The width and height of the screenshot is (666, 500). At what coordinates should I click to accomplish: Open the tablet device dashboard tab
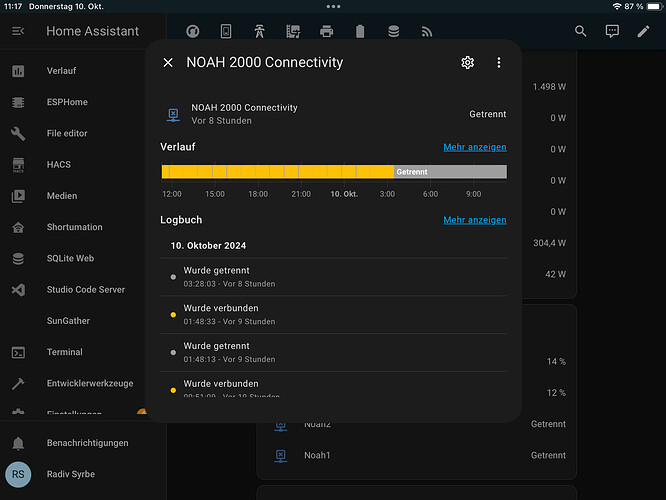226,31
